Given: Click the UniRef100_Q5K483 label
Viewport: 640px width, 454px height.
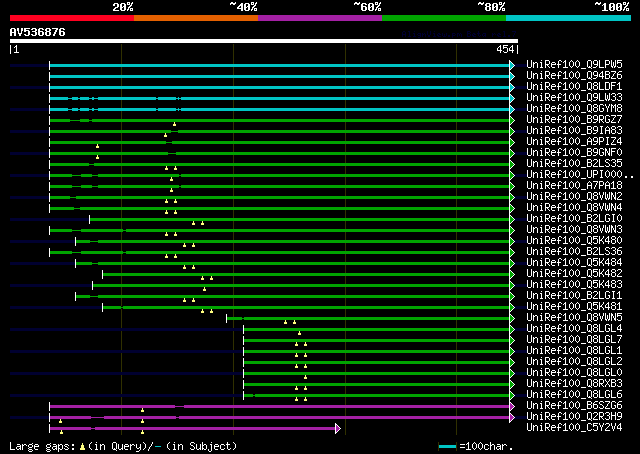Looking at the screenshot, I should tap(574, 285).
